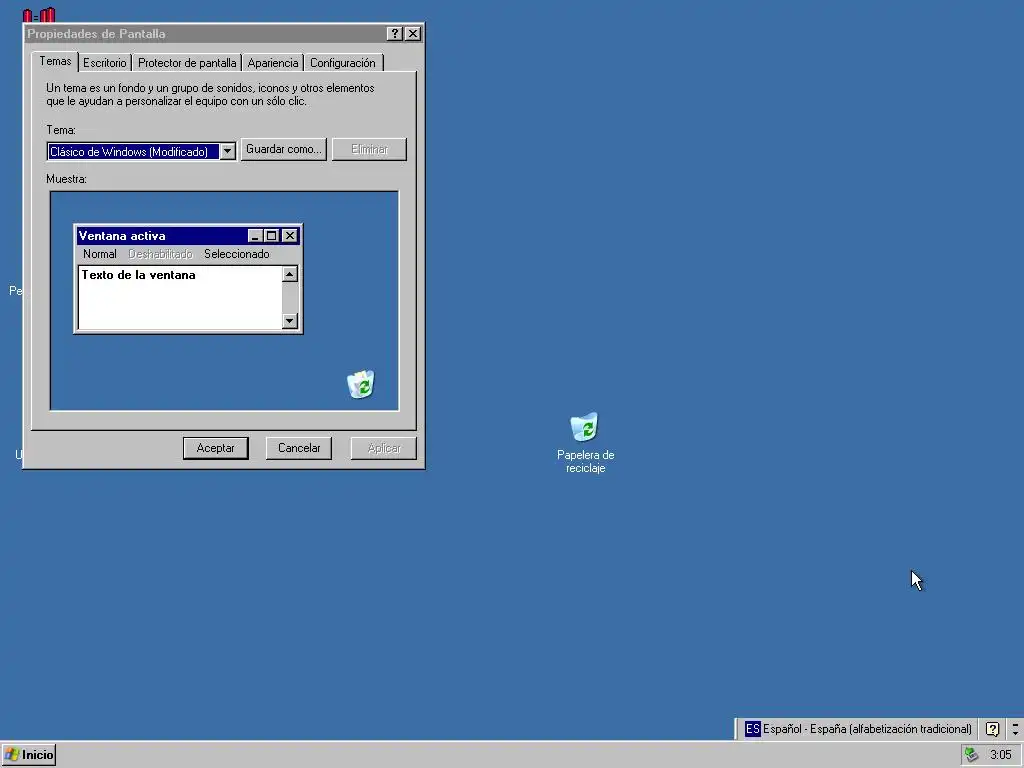Click the Guardar como... button
This screenshot has width=1024, height=768.
[283, 149]
